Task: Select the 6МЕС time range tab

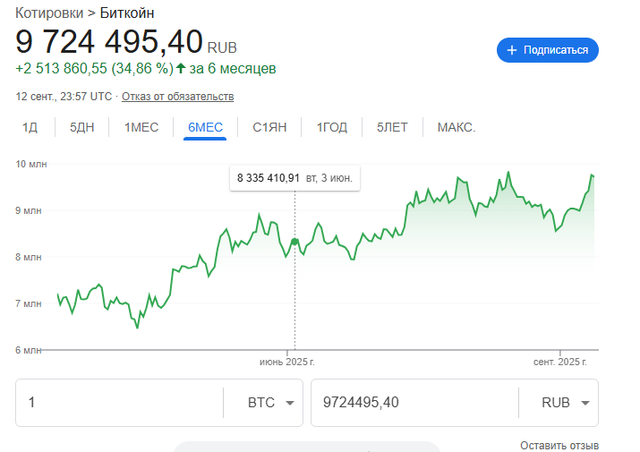Action: [x=205, y=127]
